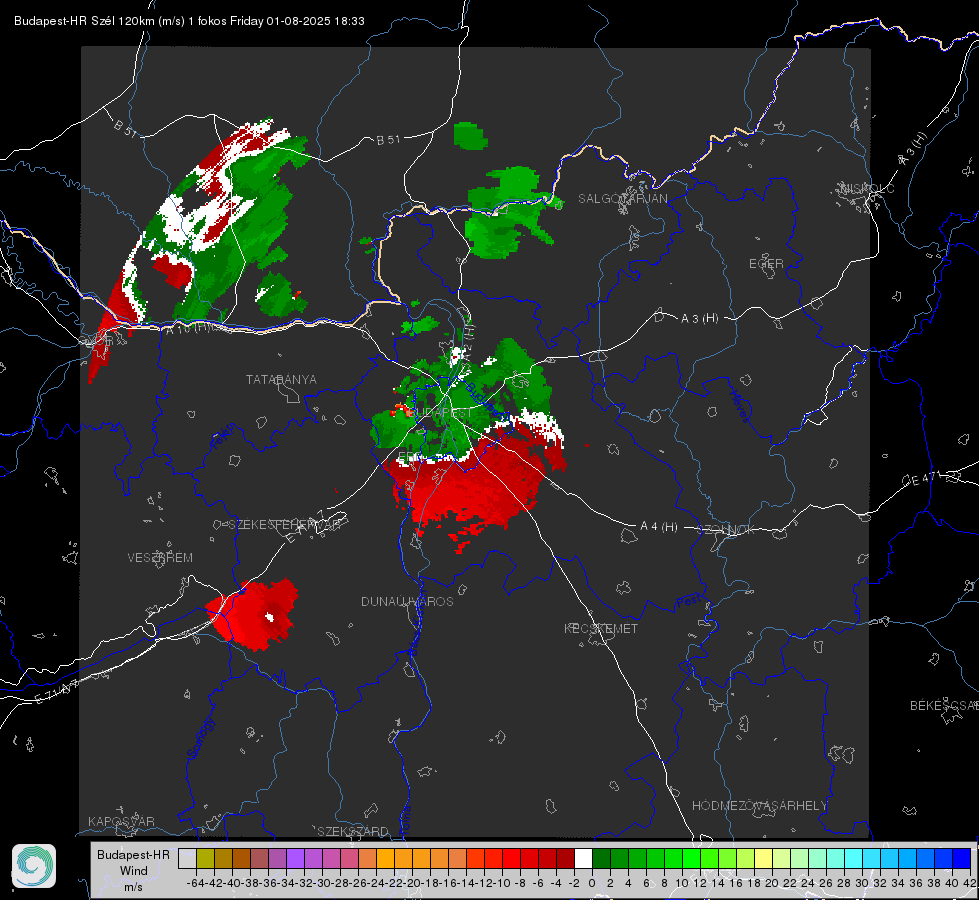Click the SALGÓTARJÁN city label
This screenshot has width=979, height=900.
[x=622, y=199]
